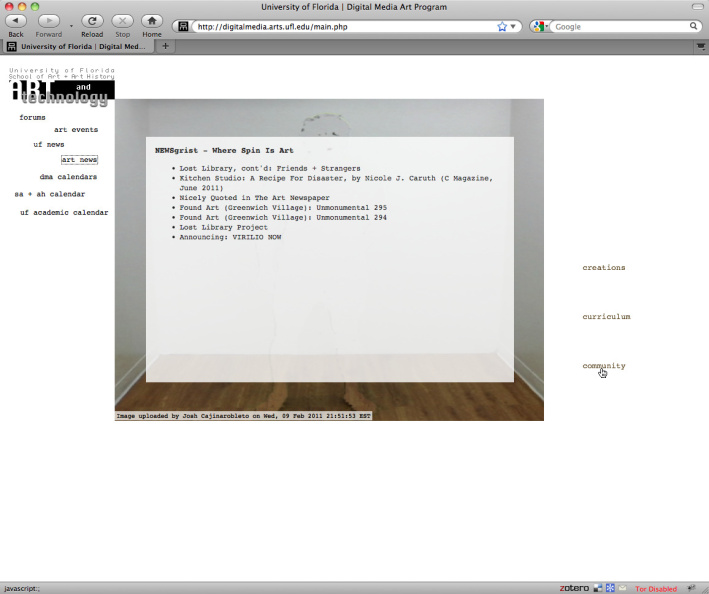Click the URL address field
Image resolution: width=709 pixels, height=594 pixels.
(x=344, y=27)
